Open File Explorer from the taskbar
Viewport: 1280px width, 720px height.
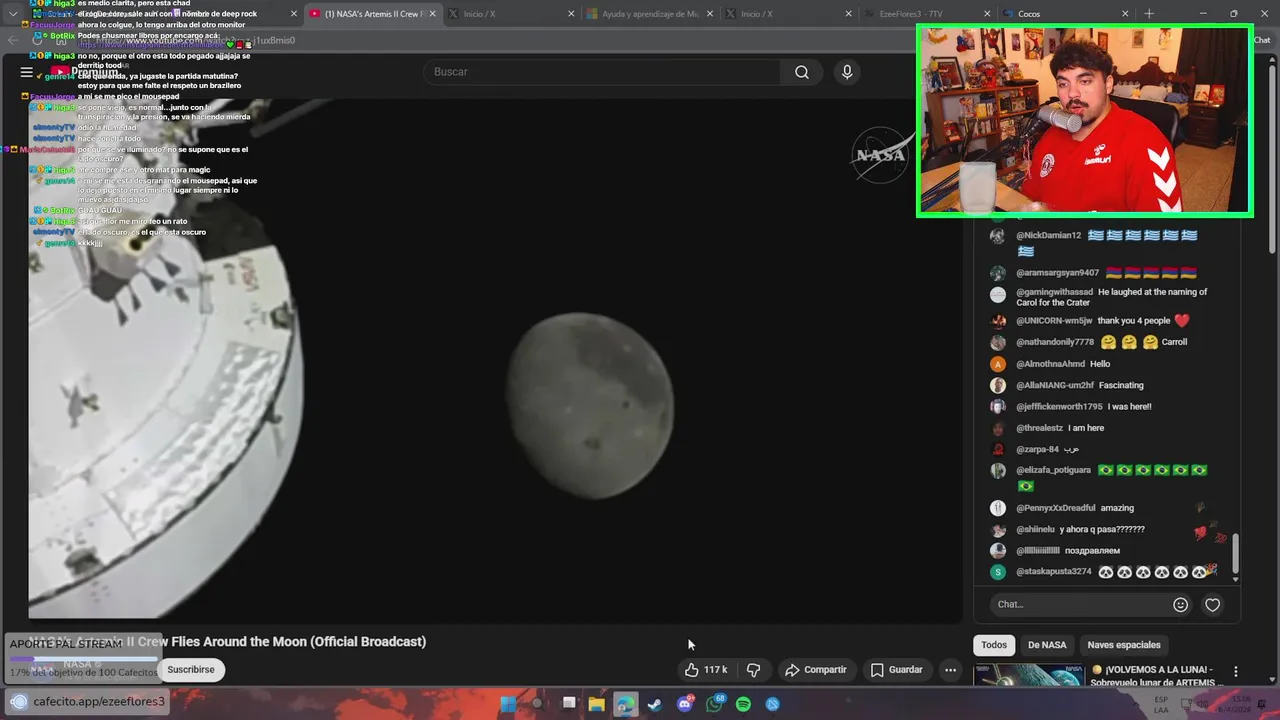tap(596, 704)
